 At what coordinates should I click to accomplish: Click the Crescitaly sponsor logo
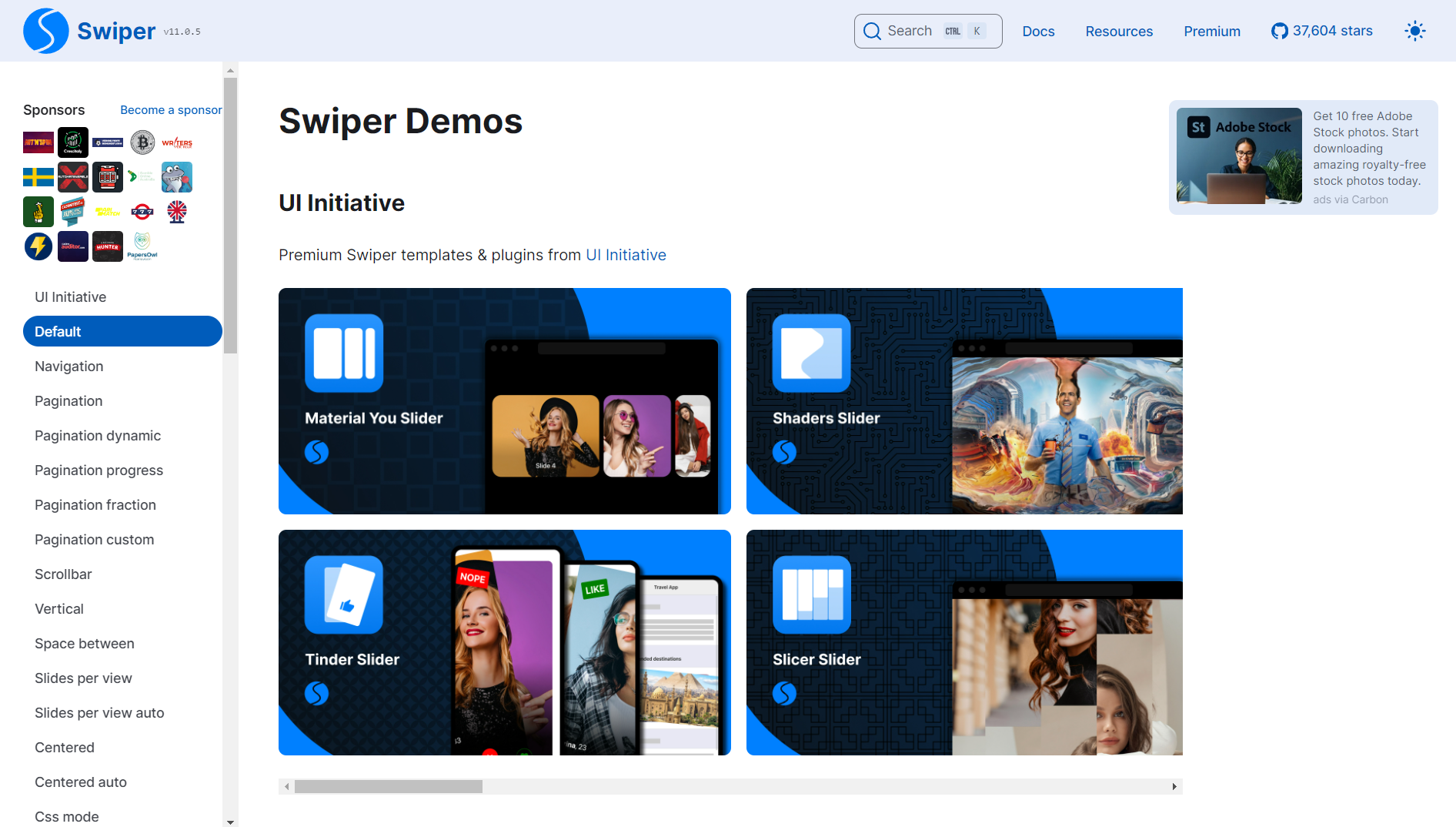[x=72, y=142]
